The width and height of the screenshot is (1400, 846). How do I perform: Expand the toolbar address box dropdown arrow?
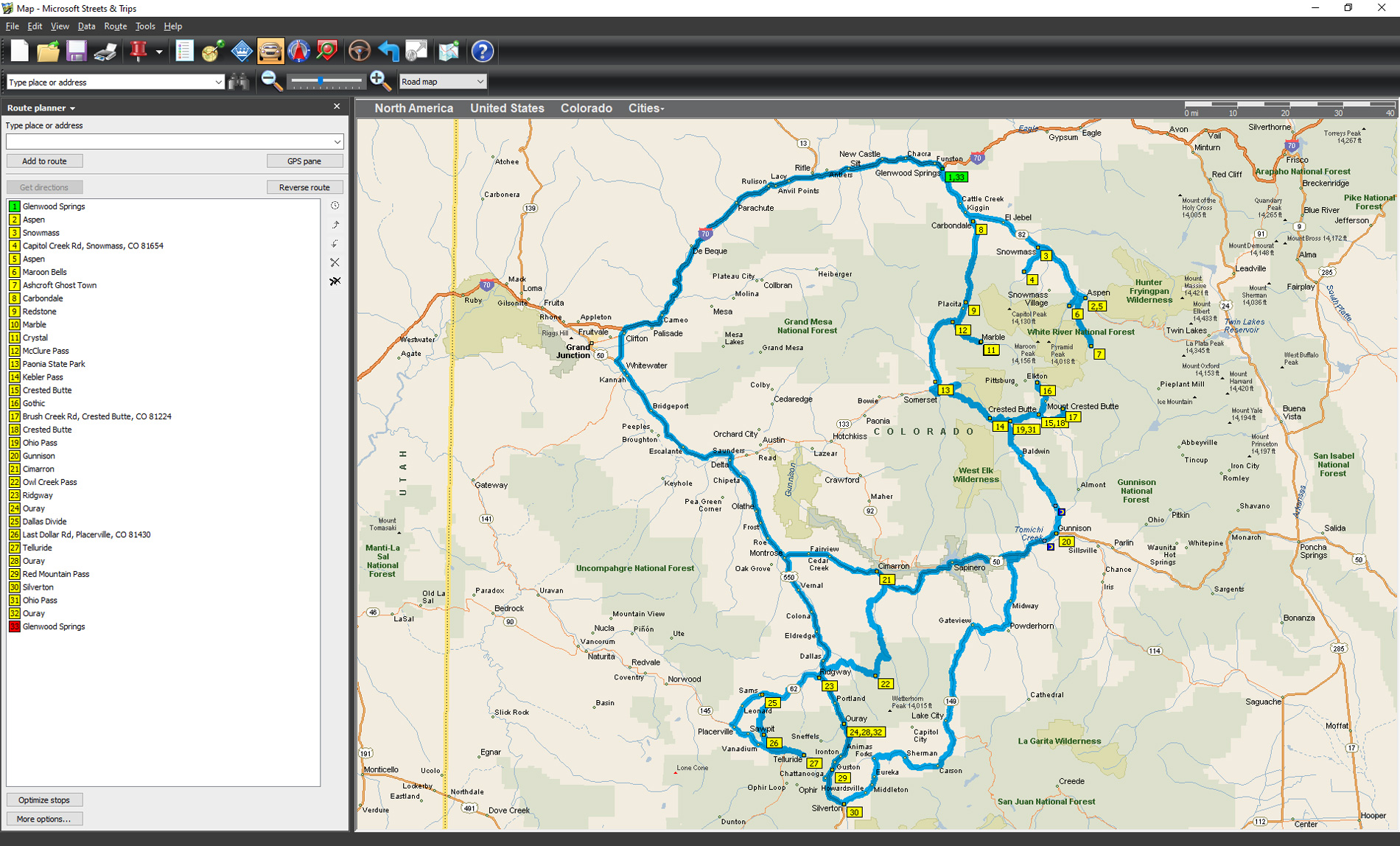tap(219, 83)
